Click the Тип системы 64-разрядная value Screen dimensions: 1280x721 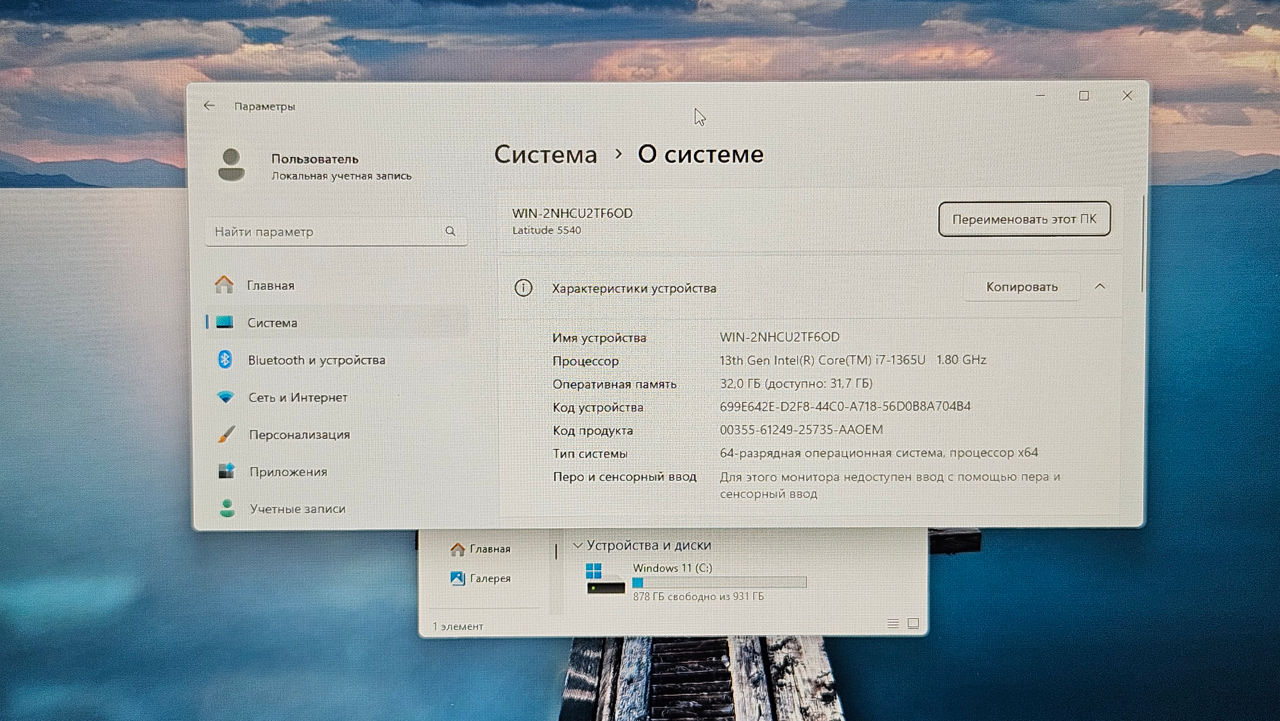pyautogui.click(x=879, y=453)
